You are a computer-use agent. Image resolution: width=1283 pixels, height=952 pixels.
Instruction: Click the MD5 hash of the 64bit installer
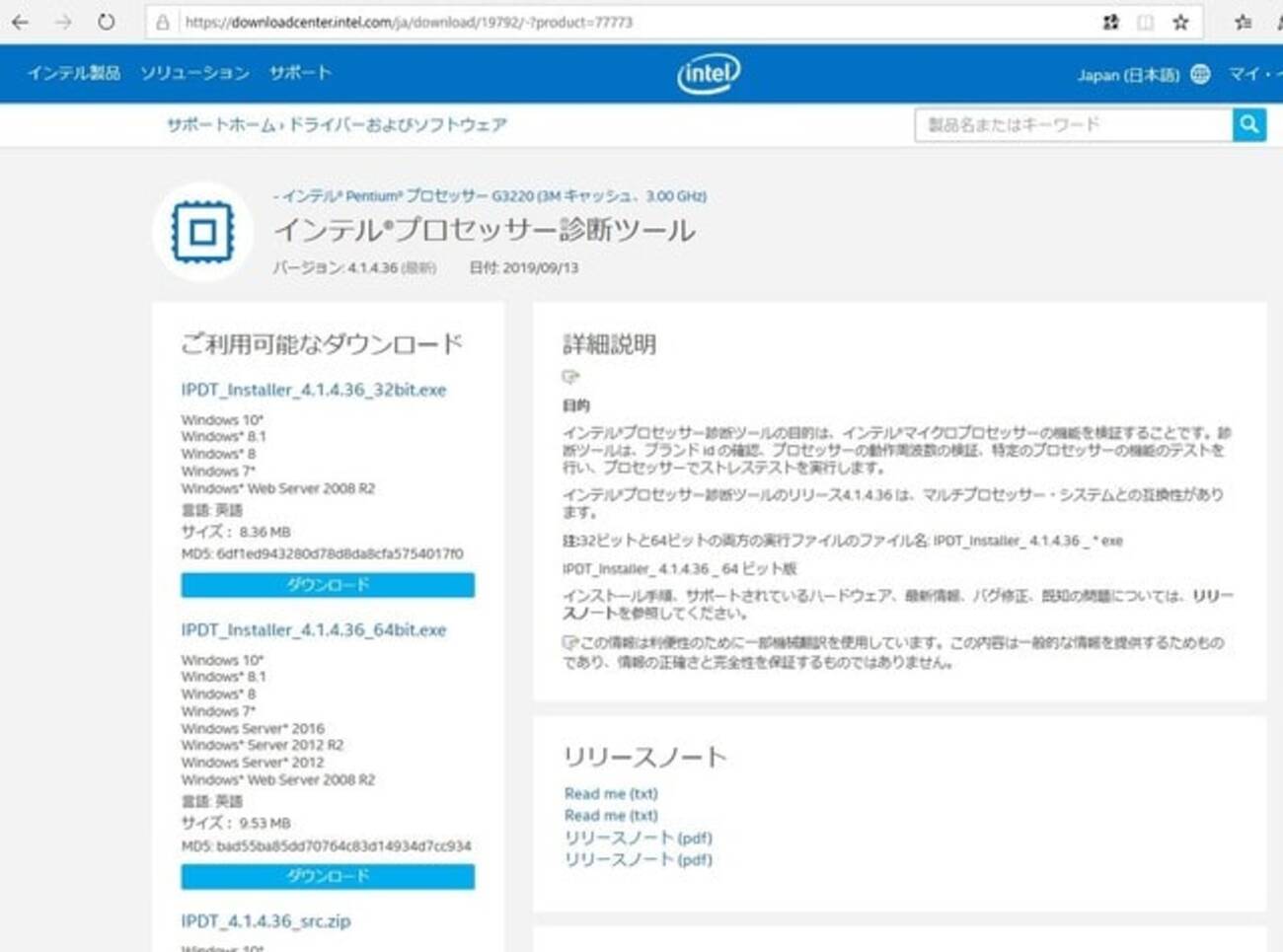[326, 845]
